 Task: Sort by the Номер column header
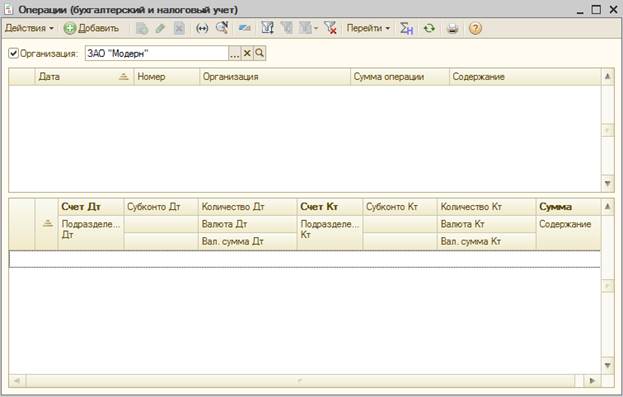(x=166, y=77)
